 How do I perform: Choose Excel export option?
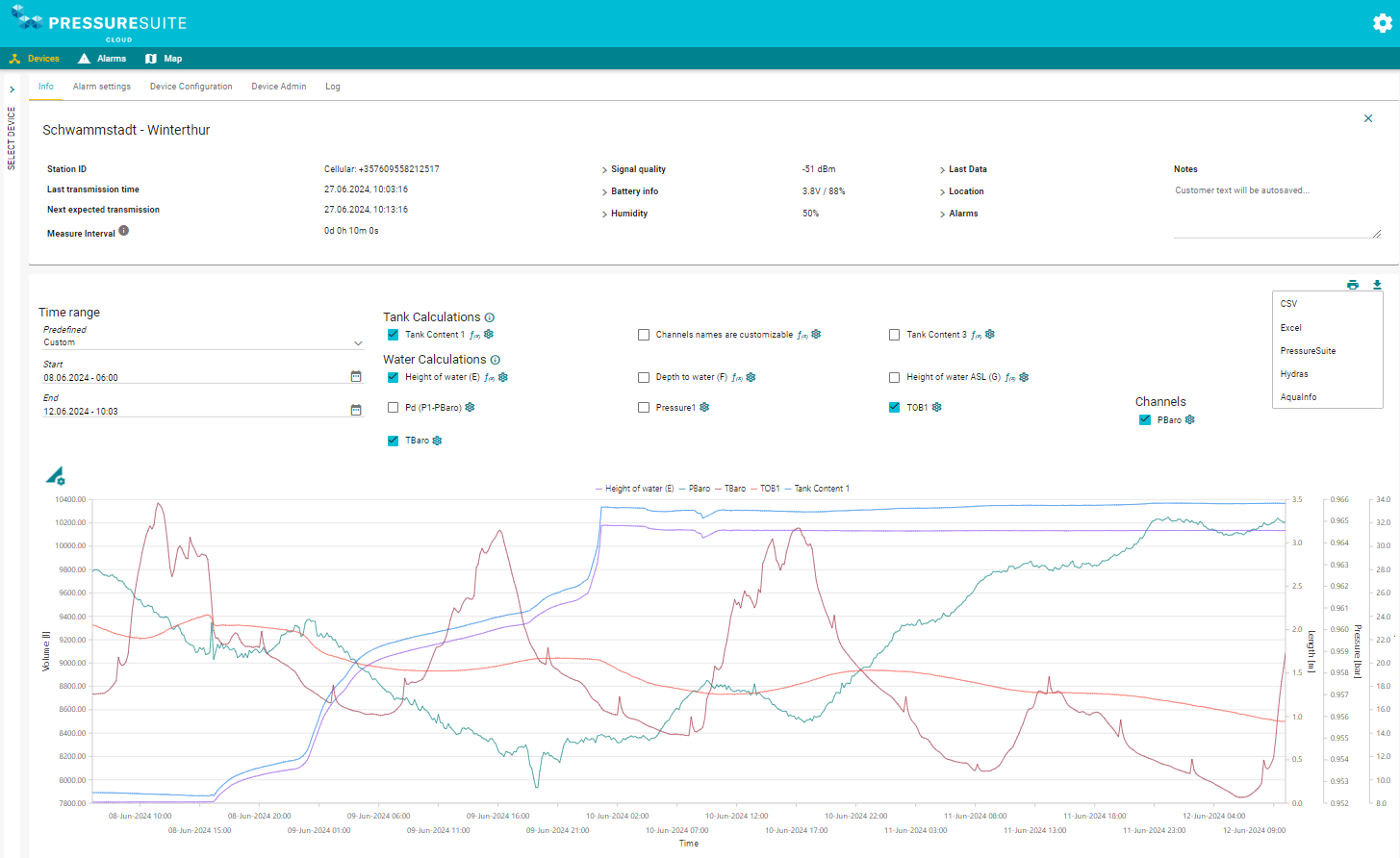coord(1328,328)
